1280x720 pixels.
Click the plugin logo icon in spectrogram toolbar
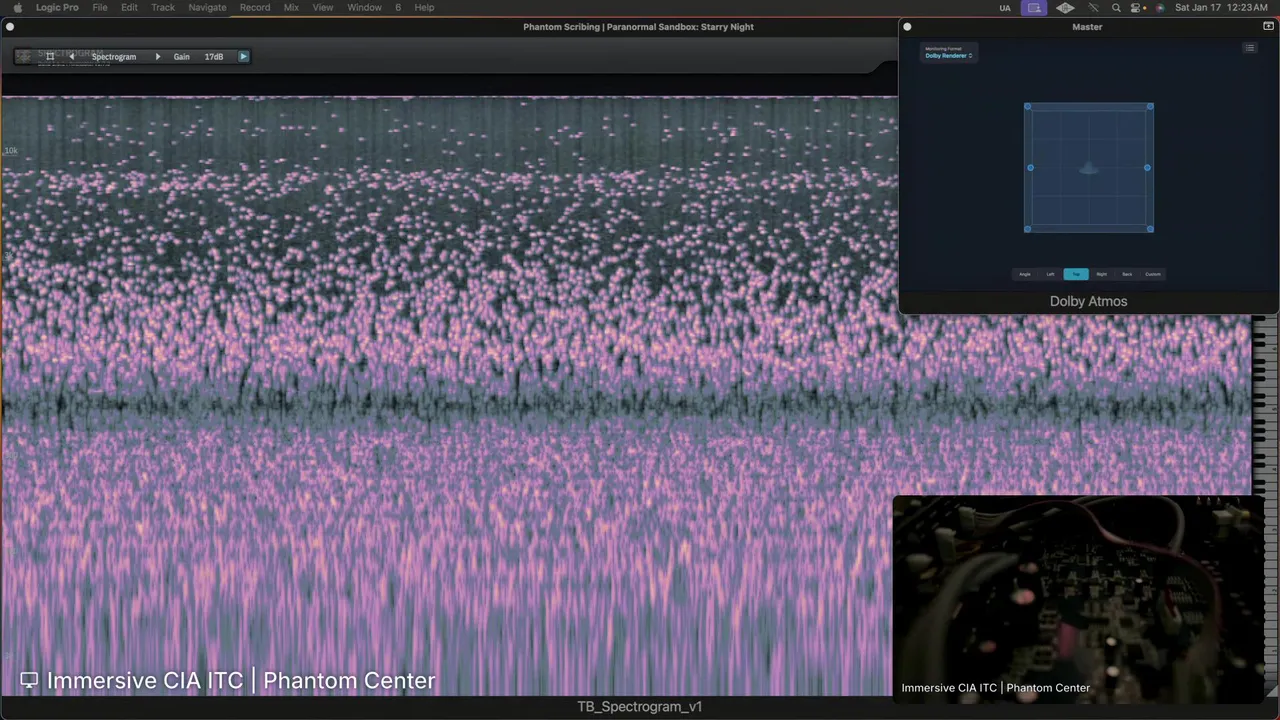click(x=25, y=57)
